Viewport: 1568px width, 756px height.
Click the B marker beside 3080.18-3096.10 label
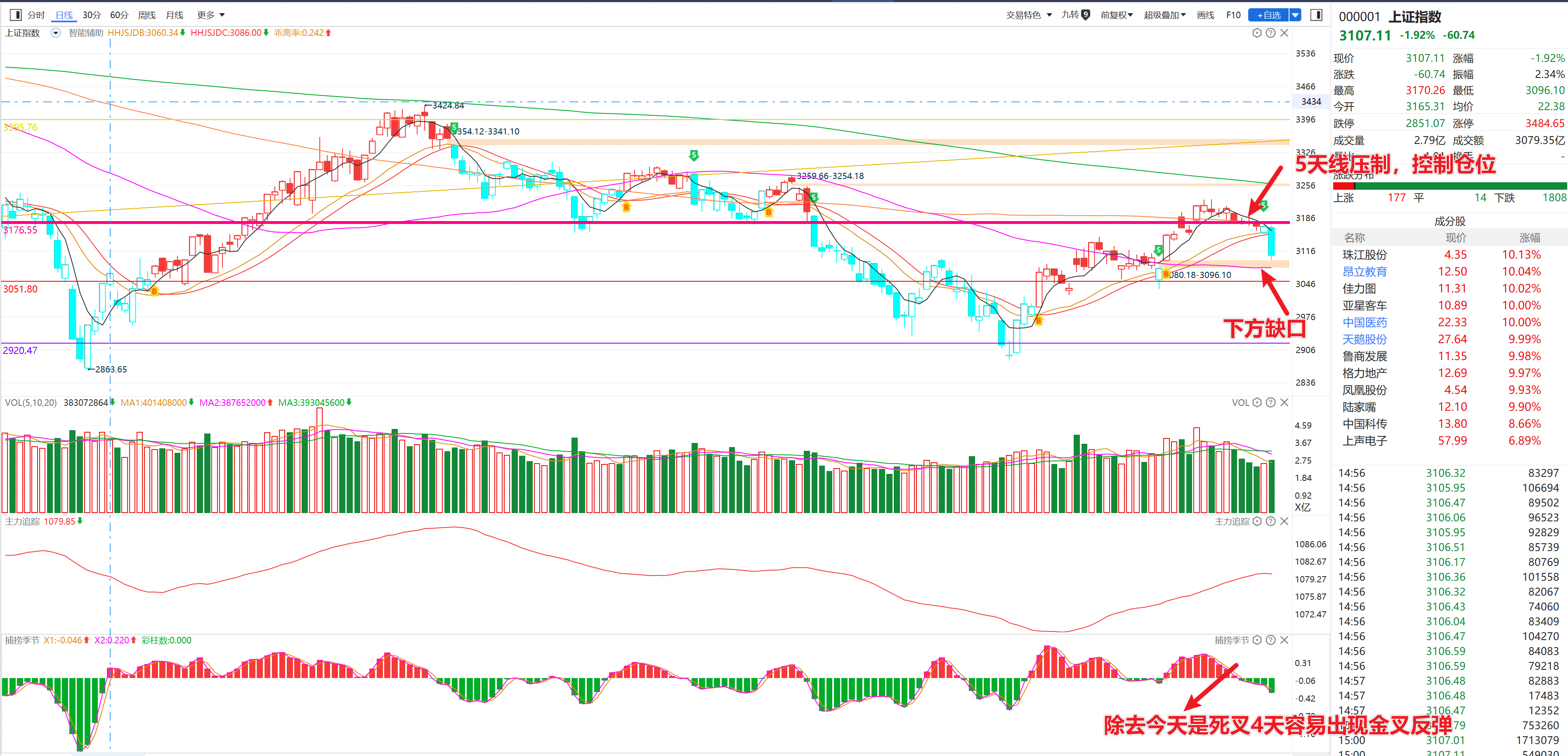tap(1166, 274)
